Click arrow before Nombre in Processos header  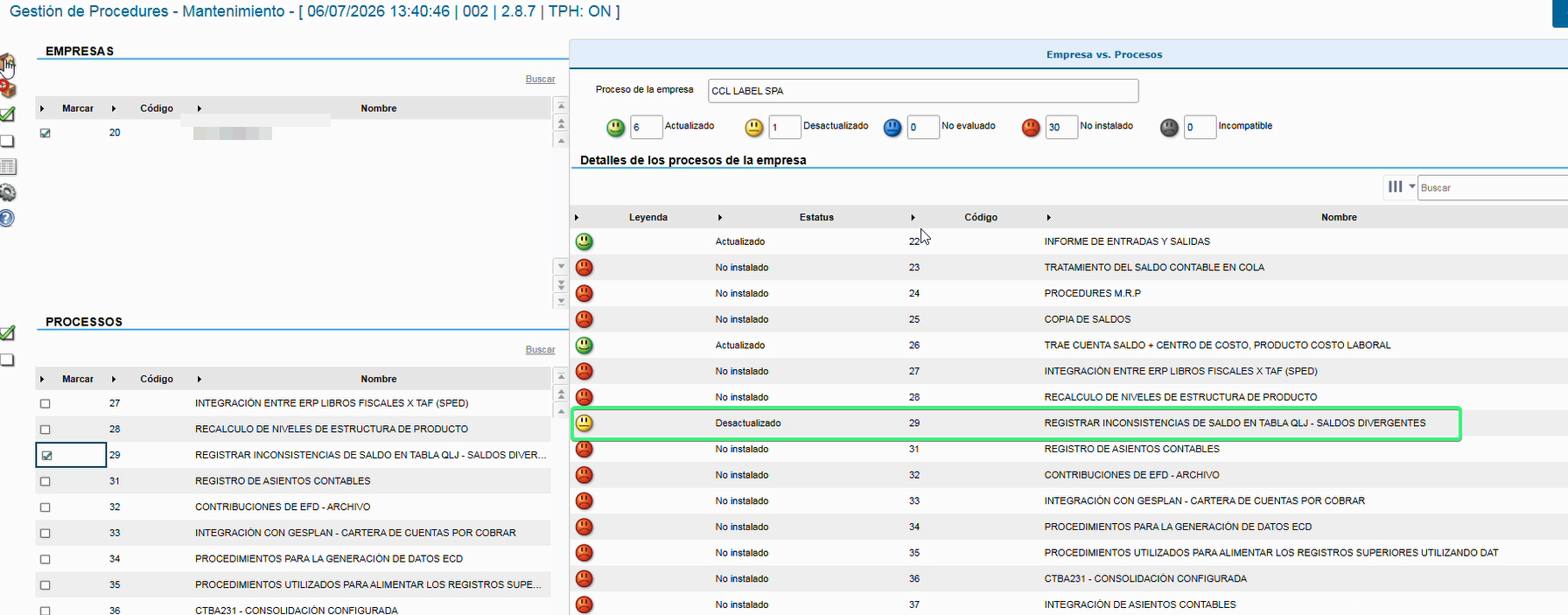(x=199, y=379)
